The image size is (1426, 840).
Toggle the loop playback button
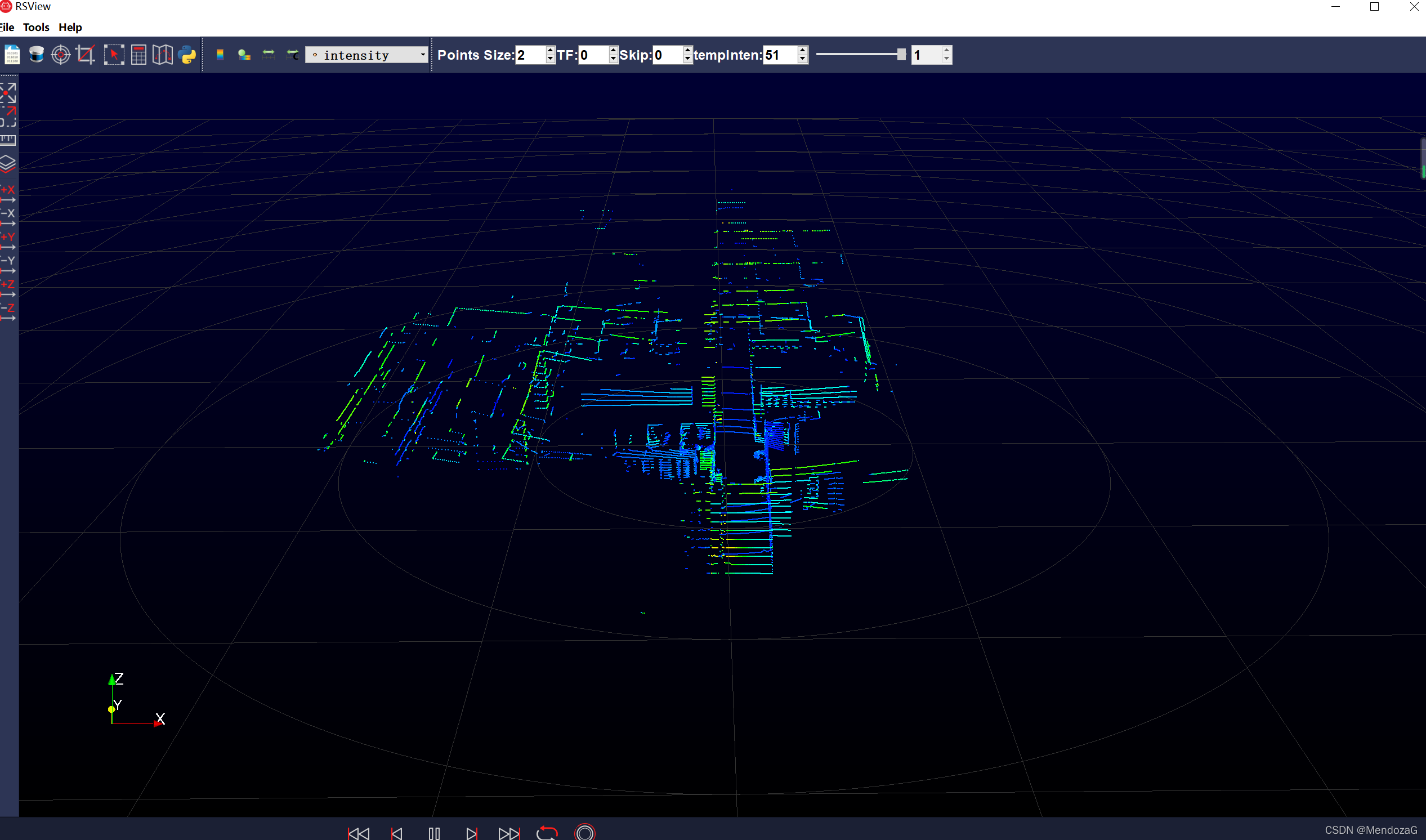coord(547,833)
